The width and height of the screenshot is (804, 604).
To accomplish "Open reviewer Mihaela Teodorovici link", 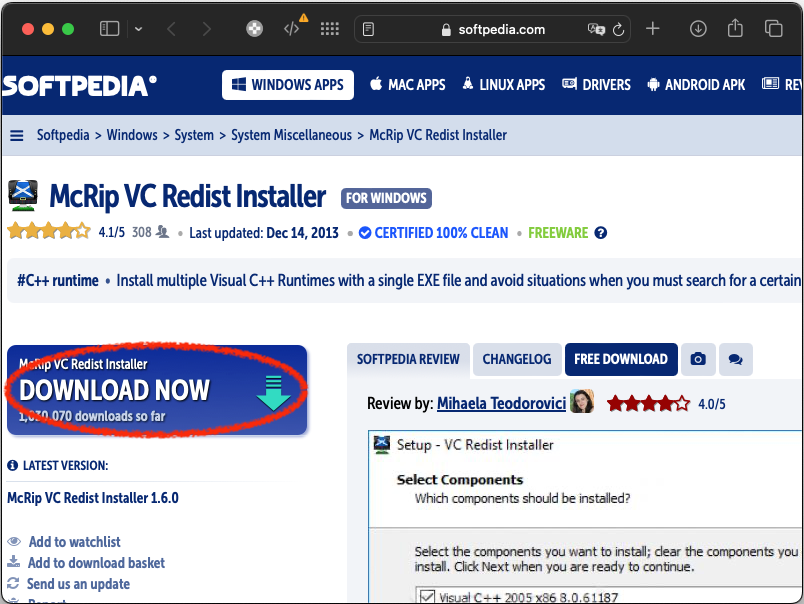I will pyautogui.click(x=501, y=404).
